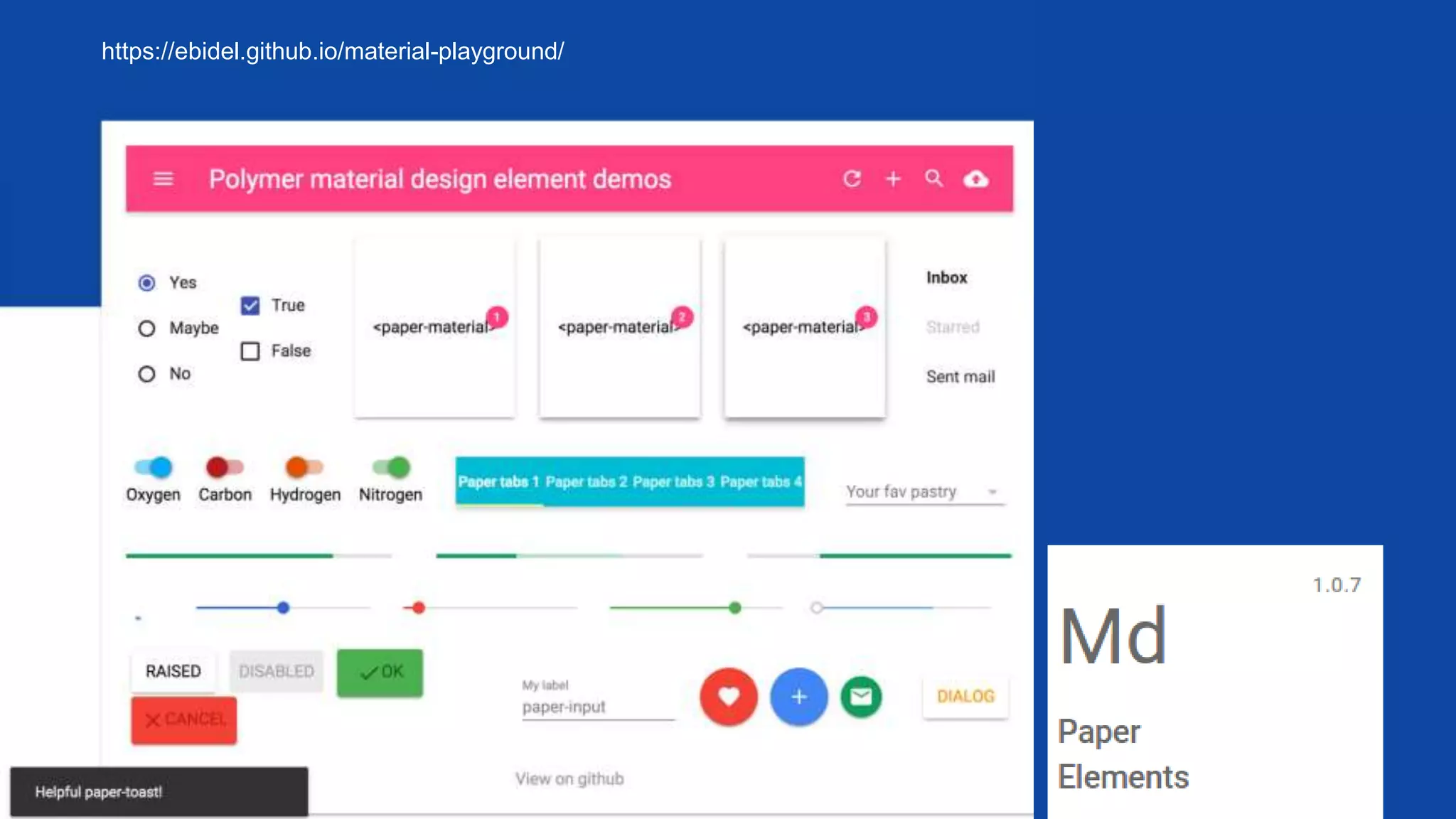1456x819 pixels.
Task: Select the Yes radio button
Action: tap(146, 283)
